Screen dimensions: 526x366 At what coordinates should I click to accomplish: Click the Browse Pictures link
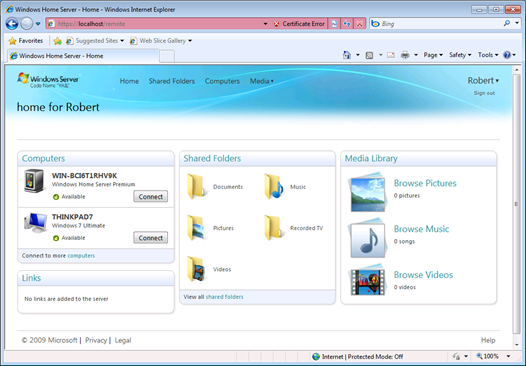(425, 184)
